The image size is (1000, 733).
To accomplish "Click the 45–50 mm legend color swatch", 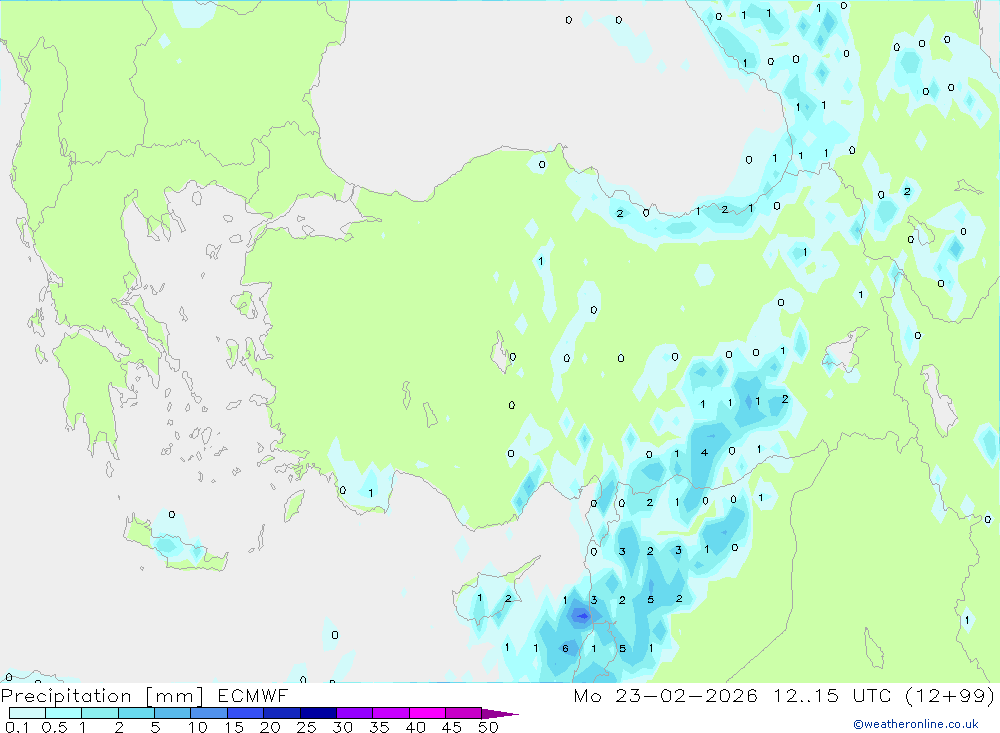I will click(464, 713).
